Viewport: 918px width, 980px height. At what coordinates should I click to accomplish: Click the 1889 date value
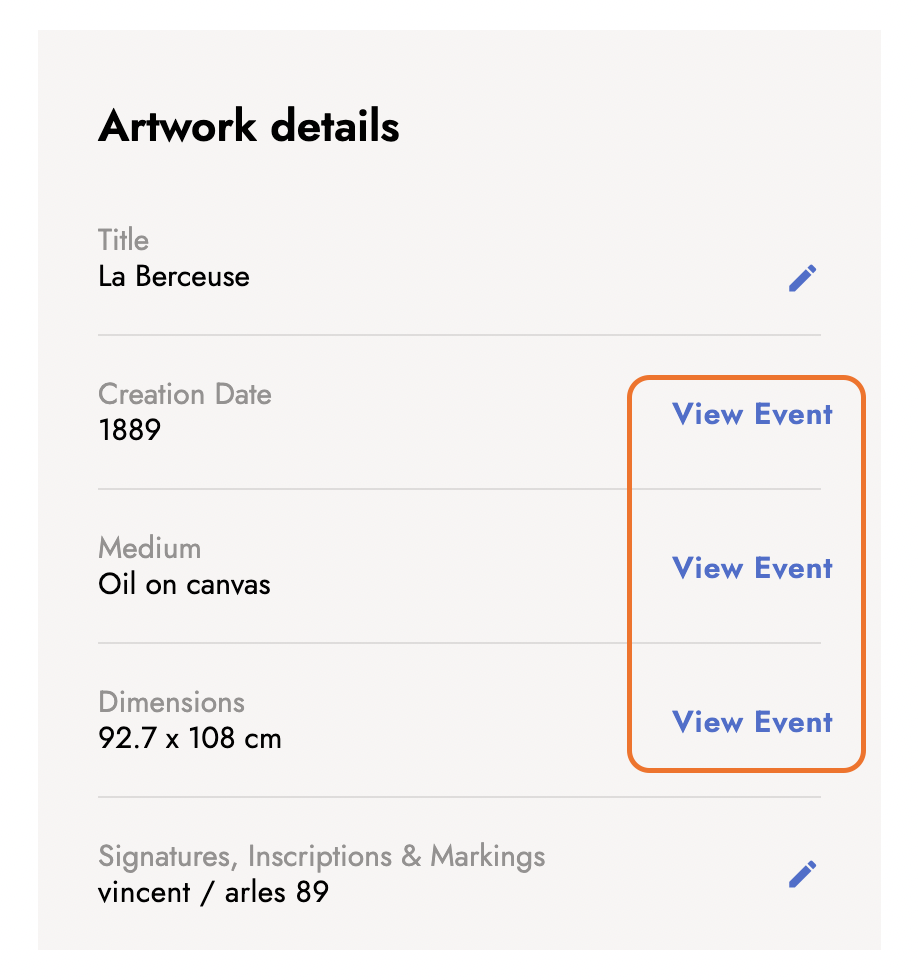coord(130,430)
